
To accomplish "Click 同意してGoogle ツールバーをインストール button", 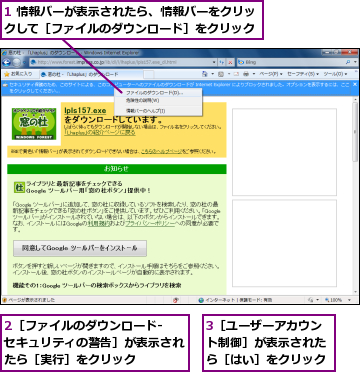I will tap(80, 248).
